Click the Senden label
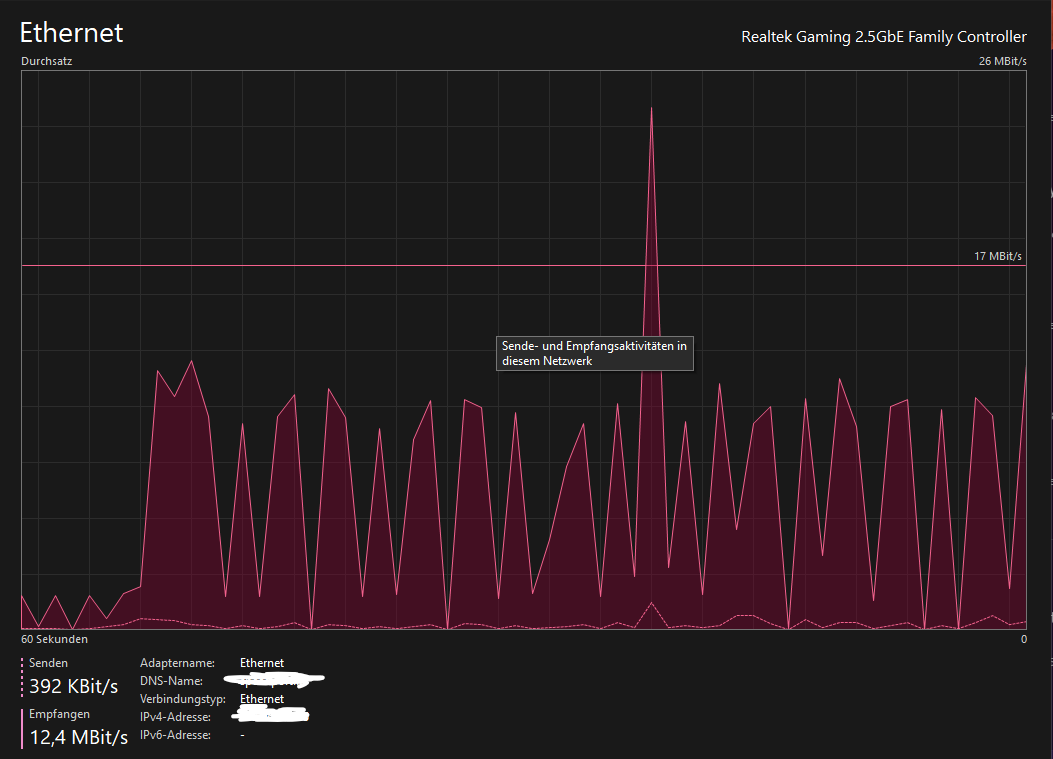Viewport: 1053px width, 759px height. click(48, 663)
